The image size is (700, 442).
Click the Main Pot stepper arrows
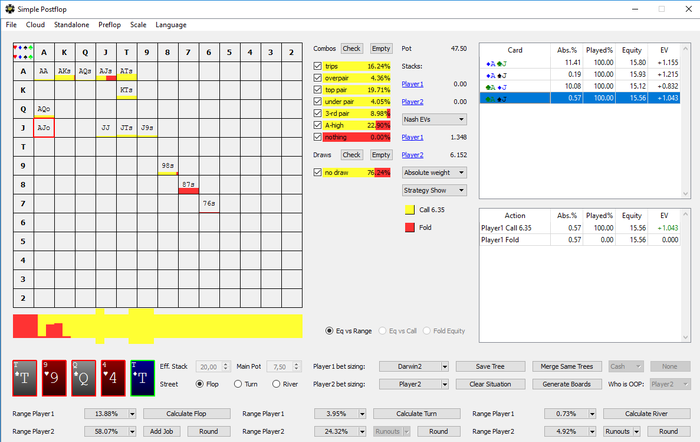click(296, 367)
